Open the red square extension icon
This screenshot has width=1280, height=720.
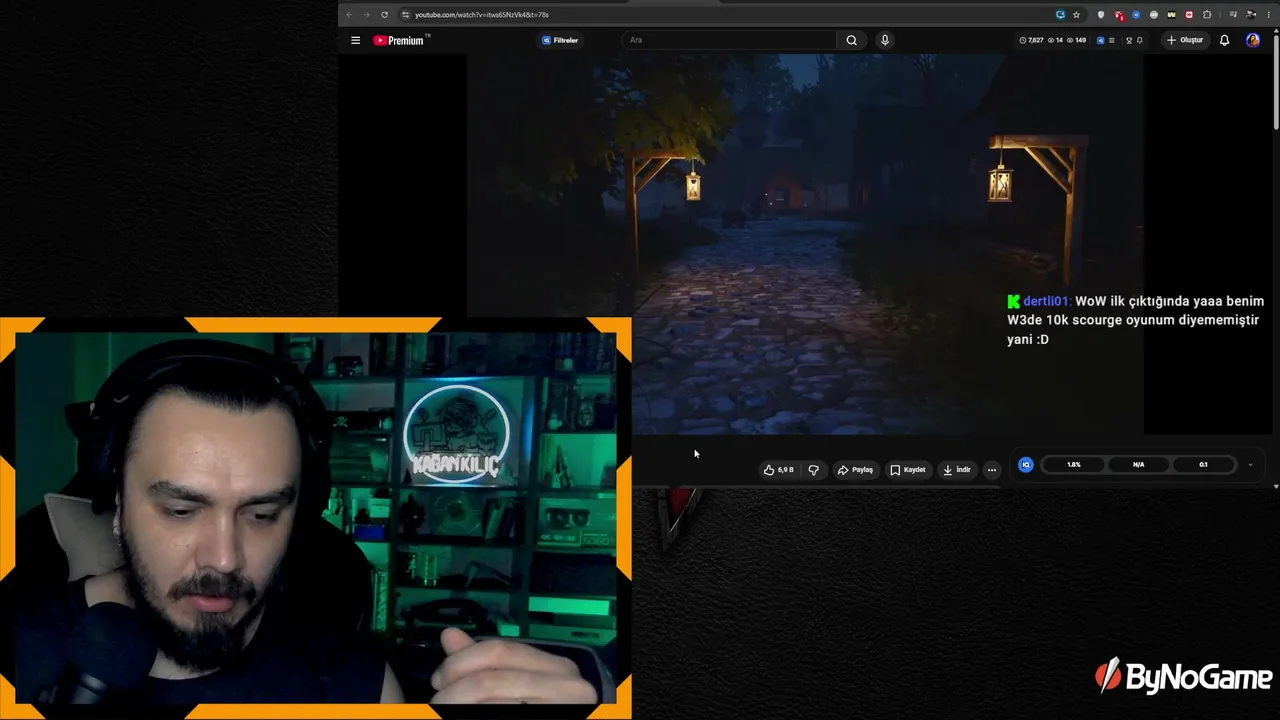[x=1189, y=15]
